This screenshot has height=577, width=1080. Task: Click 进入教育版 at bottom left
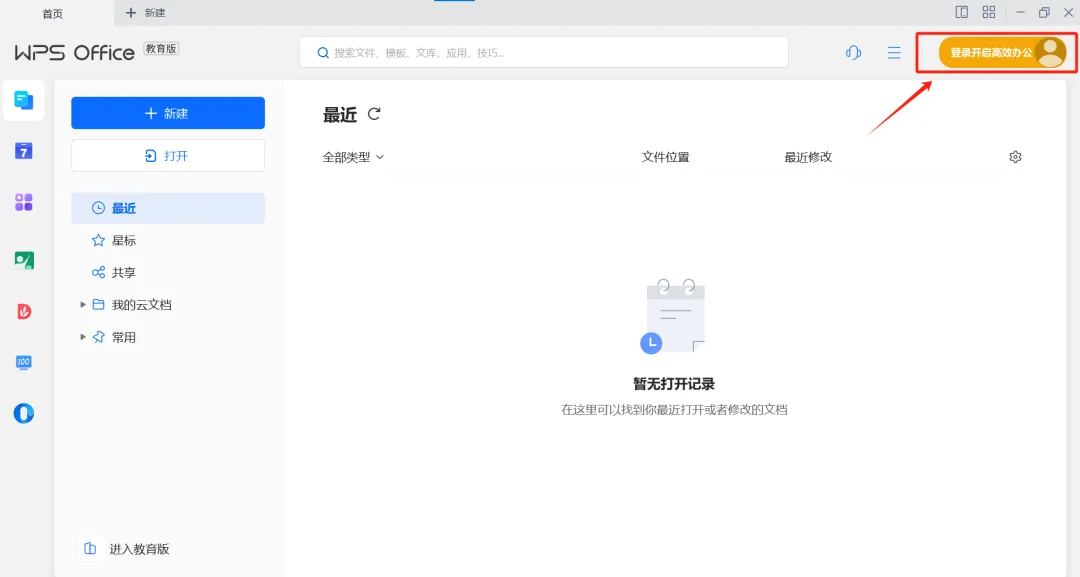pyautogui.click(x=139, y=549)
